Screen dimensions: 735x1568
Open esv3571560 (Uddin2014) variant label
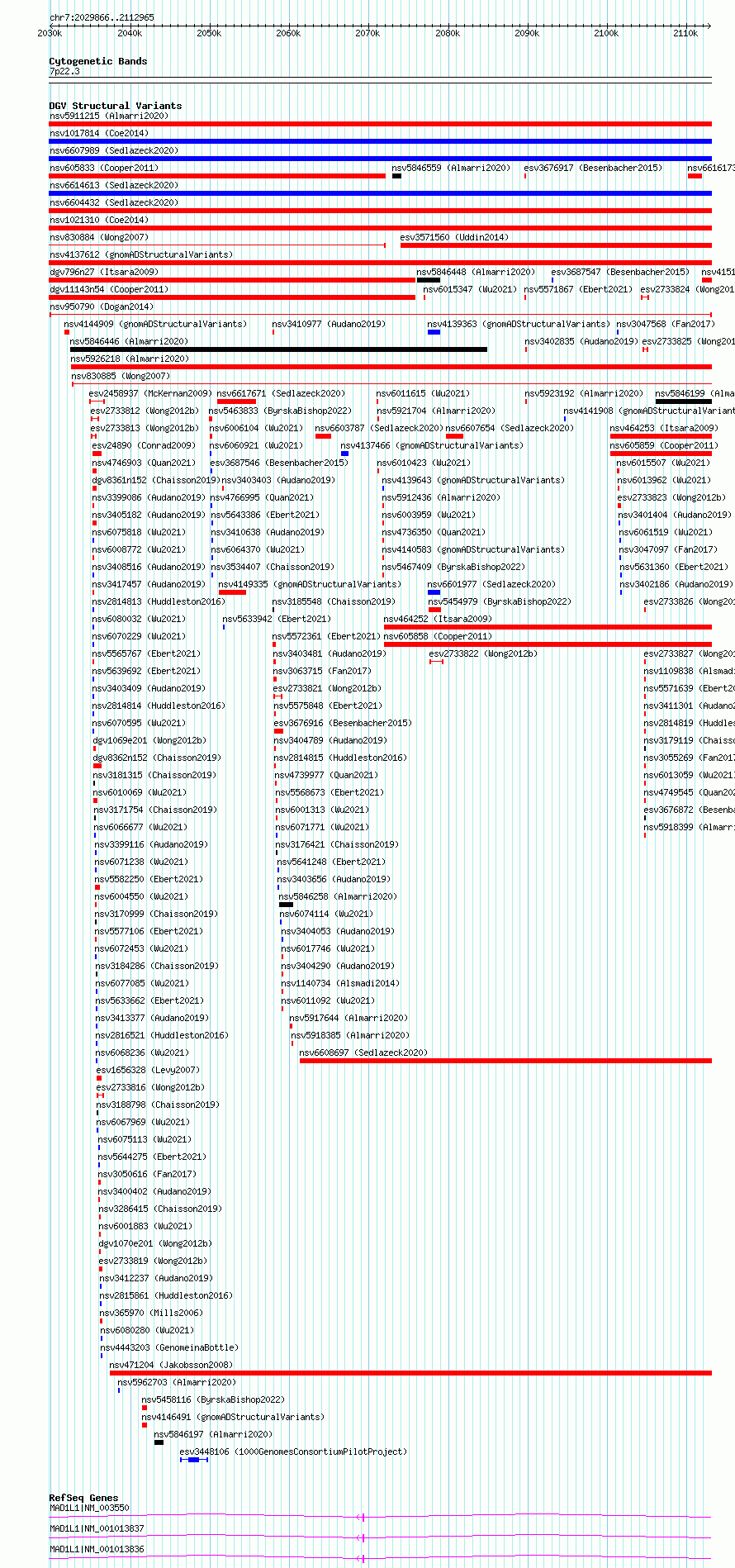[454, 237]
